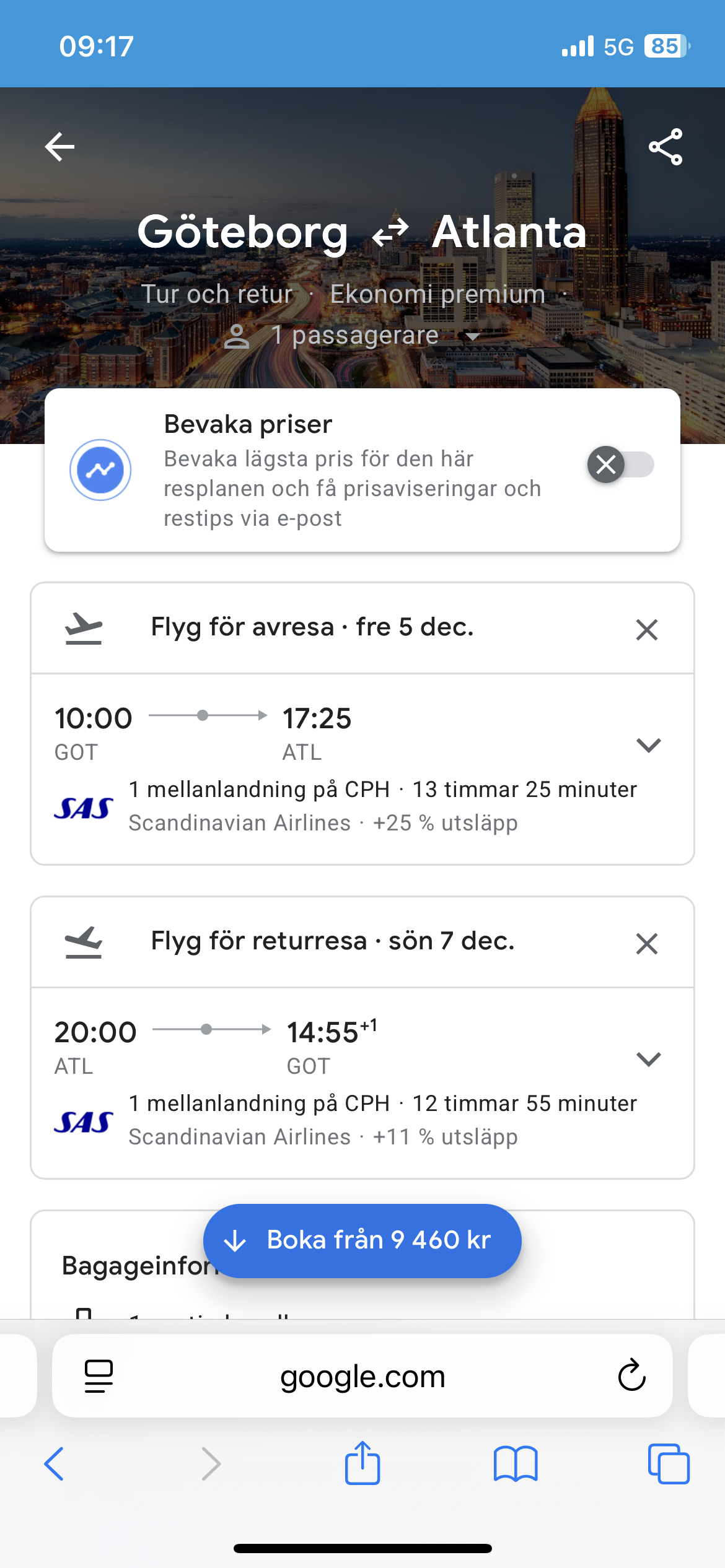Image resolution: width=725 pixels, height=1568 pixels.
Task: Tap the Tur och retur trip type text
Action: coord(217,294)
